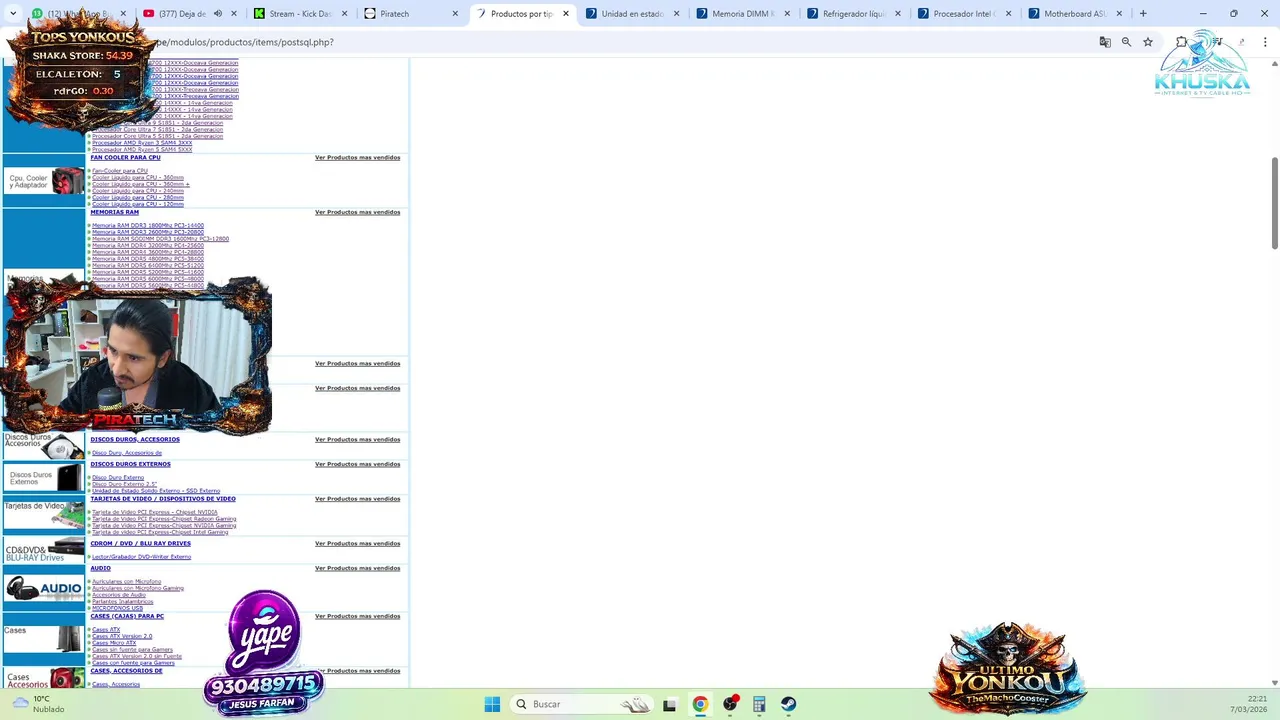
Task: Click the Cases tower category image
Action: [x=44, y=638]
